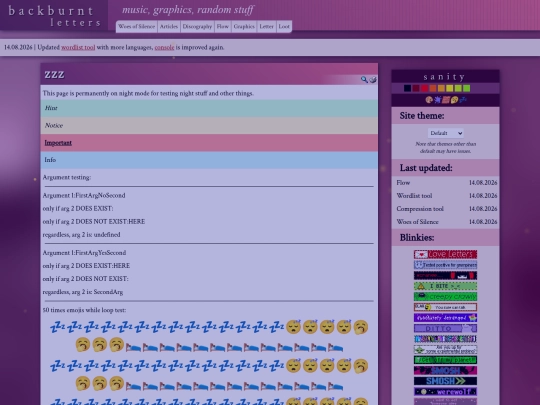This screenshot has width=540, height=405.
Task: Click the Blinkies heading
Action: click(x=417, y=238)
